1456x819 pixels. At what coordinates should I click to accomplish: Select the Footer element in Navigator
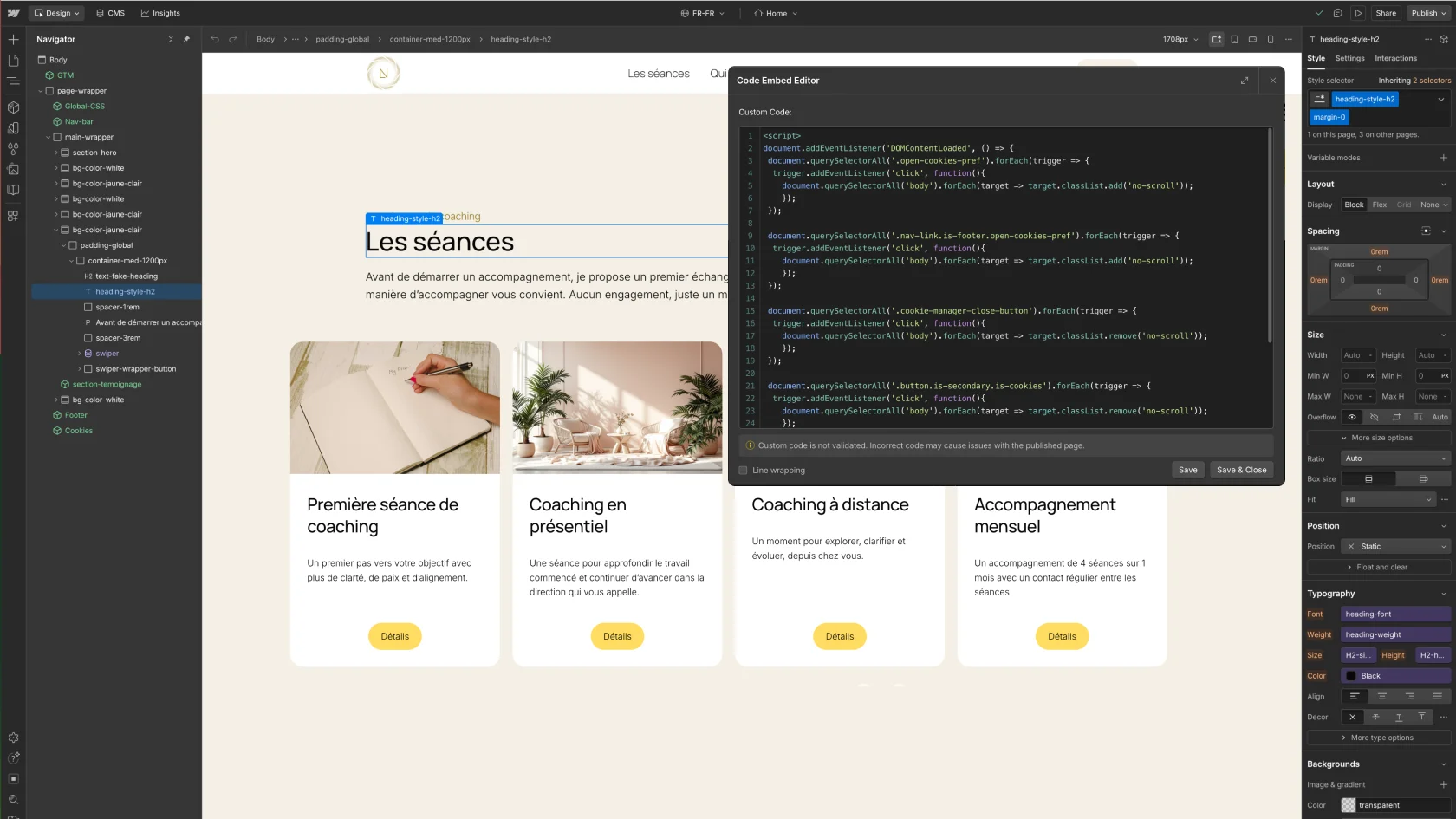point(76,415)
